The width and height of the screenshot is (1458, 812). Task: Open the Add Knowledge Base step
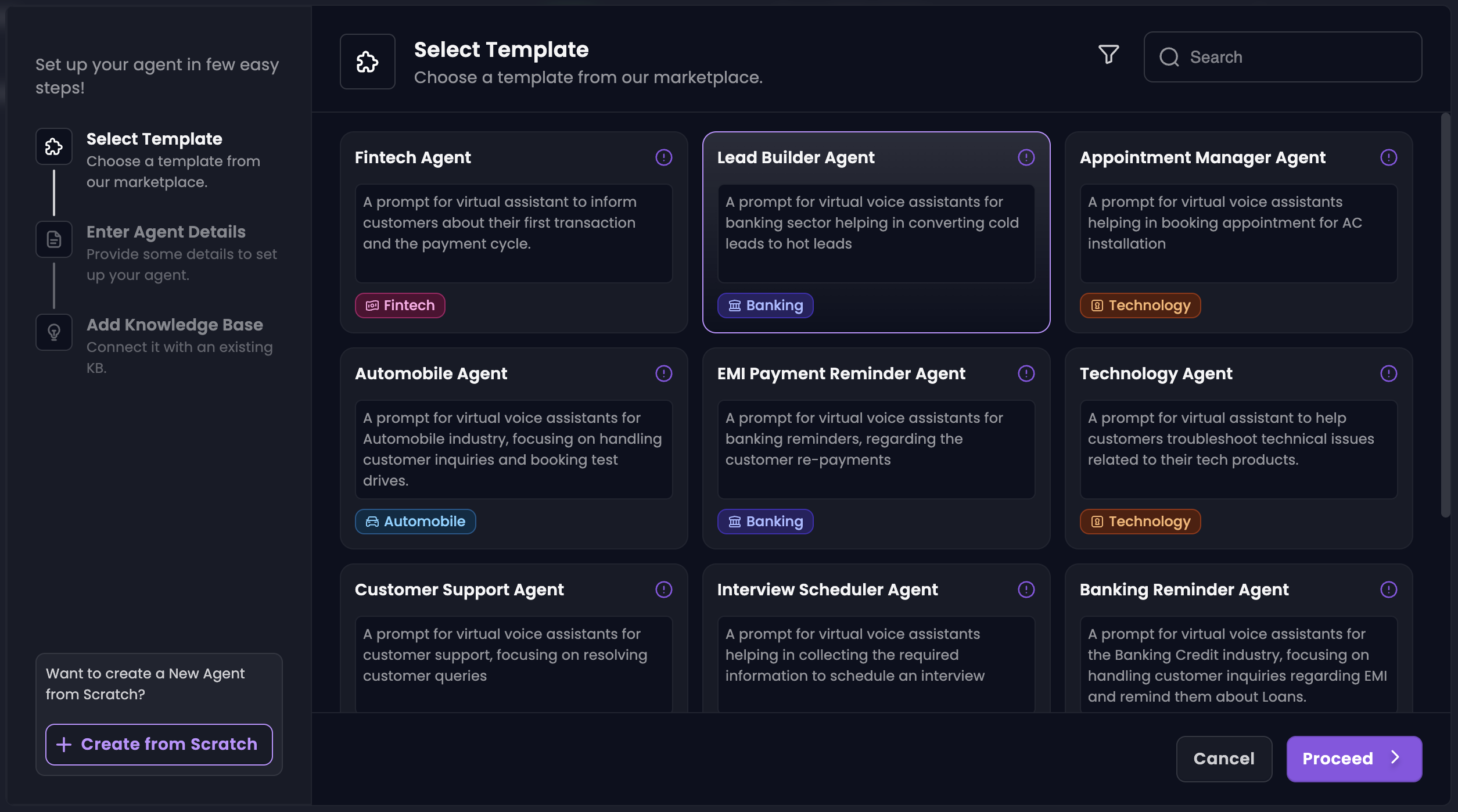(174, 325)
